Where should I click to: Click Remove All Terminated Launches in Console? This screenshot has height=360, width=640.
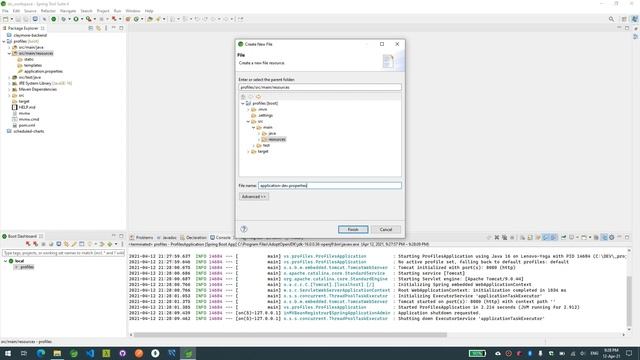[x=504, y=237]
